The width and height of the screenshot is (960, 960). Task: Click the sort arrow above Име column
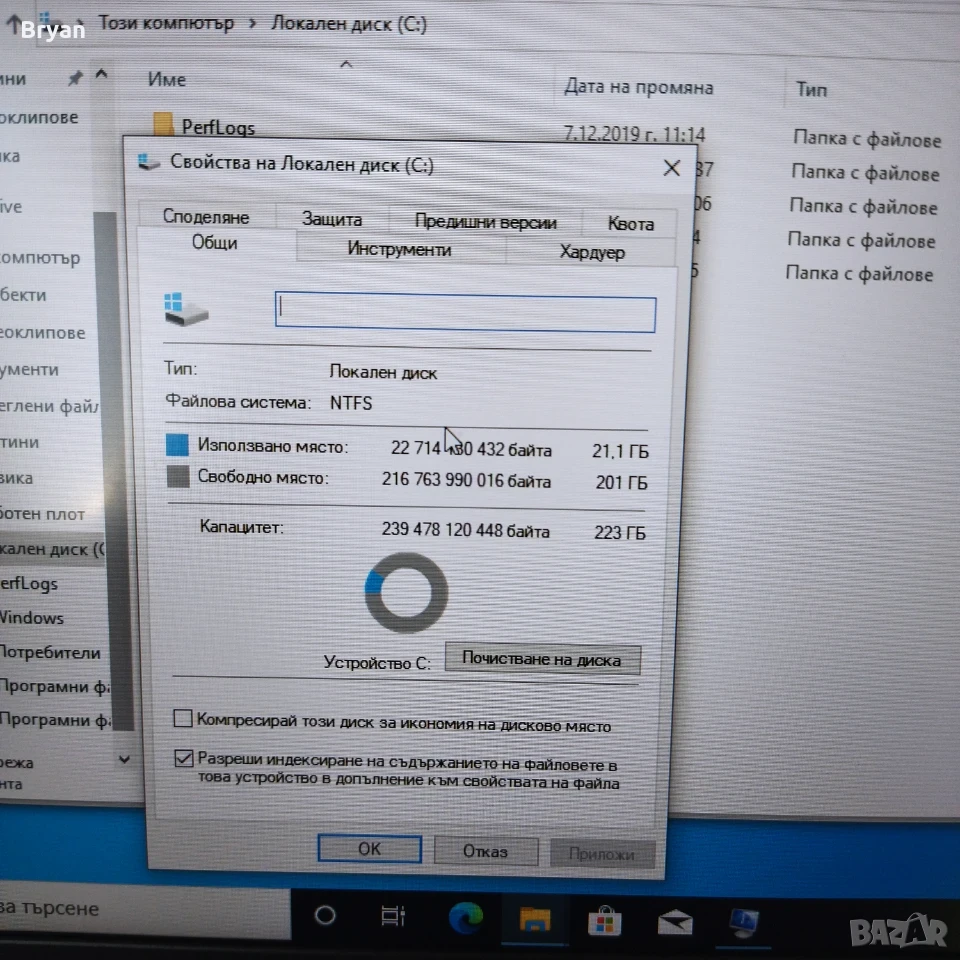(347, 64)
